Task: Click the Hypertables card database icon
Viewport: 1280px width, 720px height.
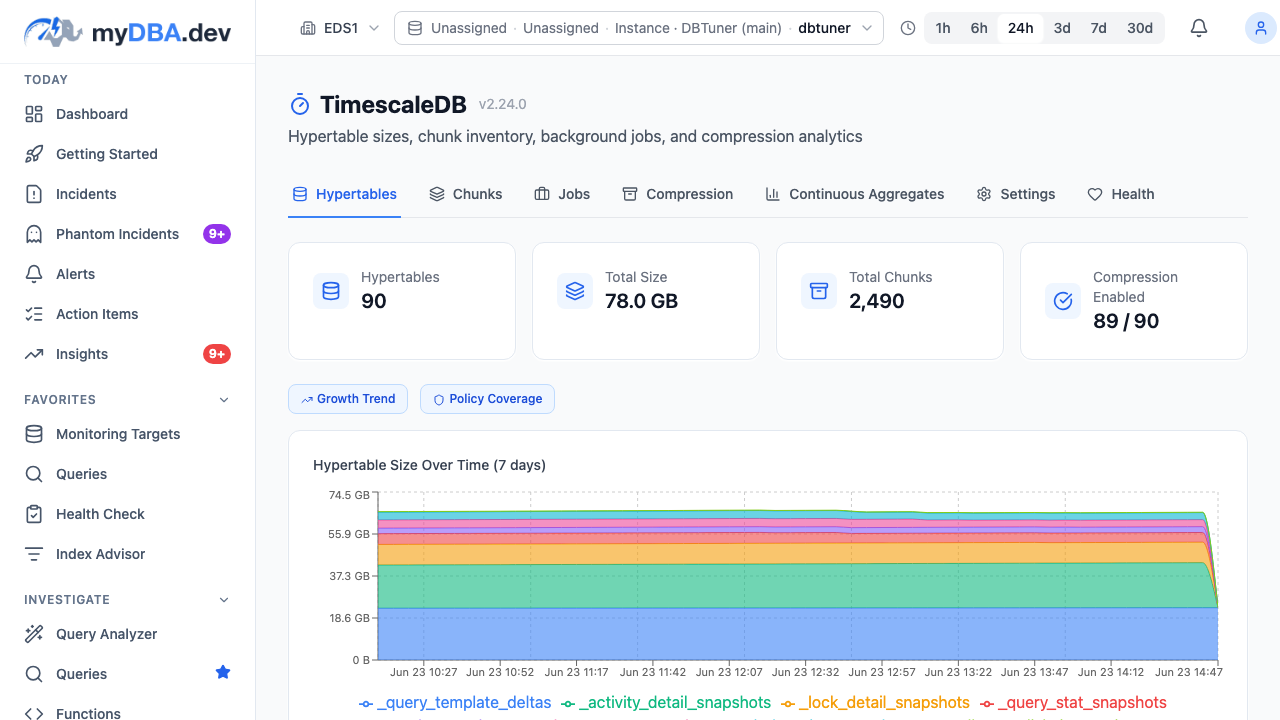Action: point(331,291)
